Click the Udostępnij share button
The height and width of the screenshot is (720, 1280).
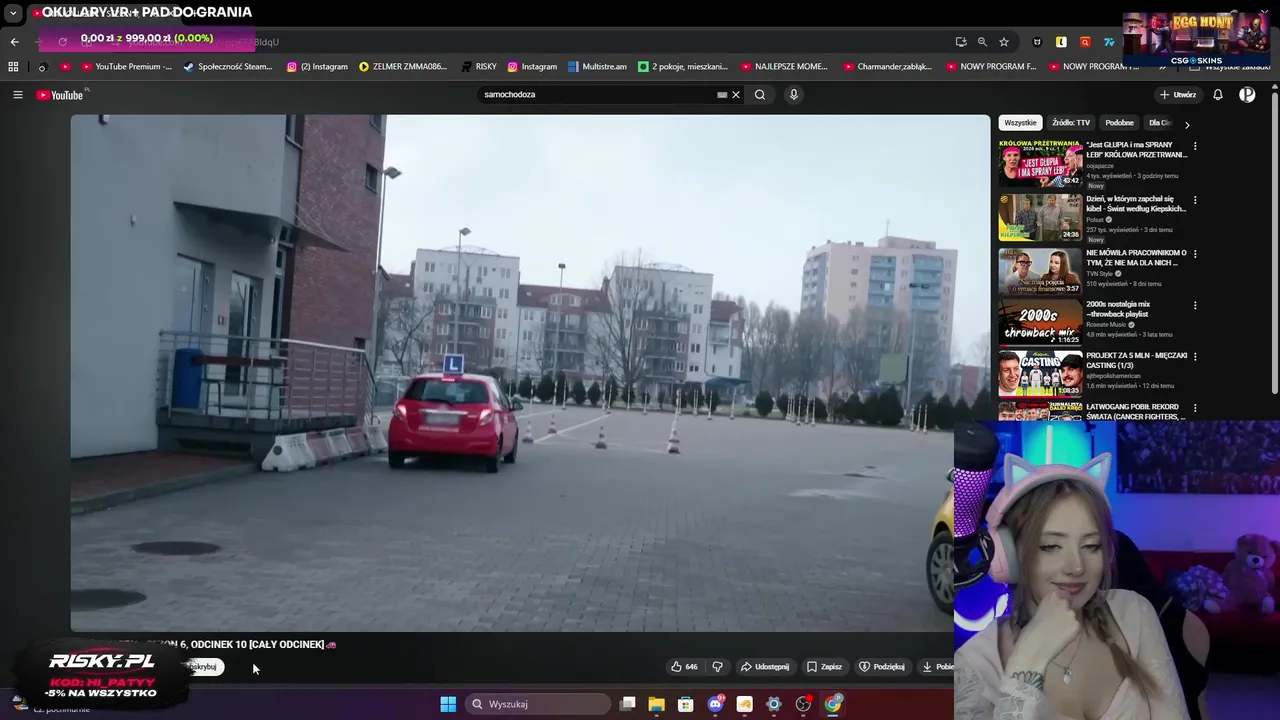tap(765, 667)
